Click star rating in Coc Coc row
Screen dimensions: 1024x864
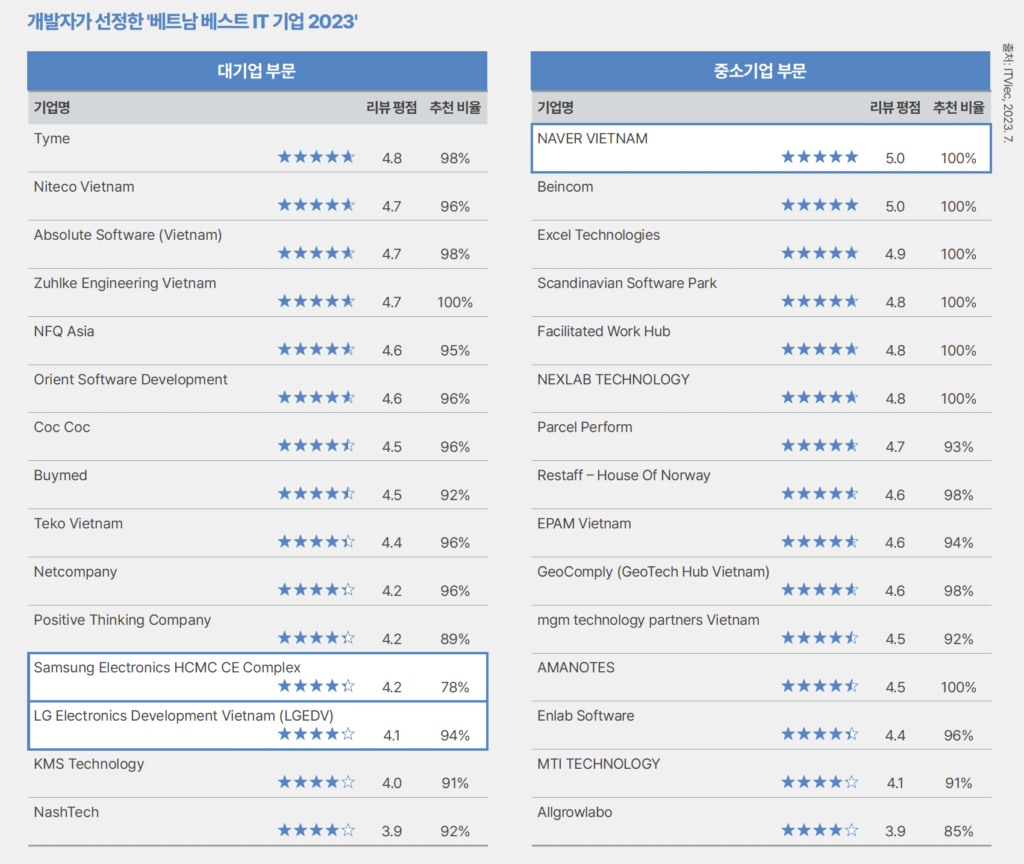click(316, 445)
